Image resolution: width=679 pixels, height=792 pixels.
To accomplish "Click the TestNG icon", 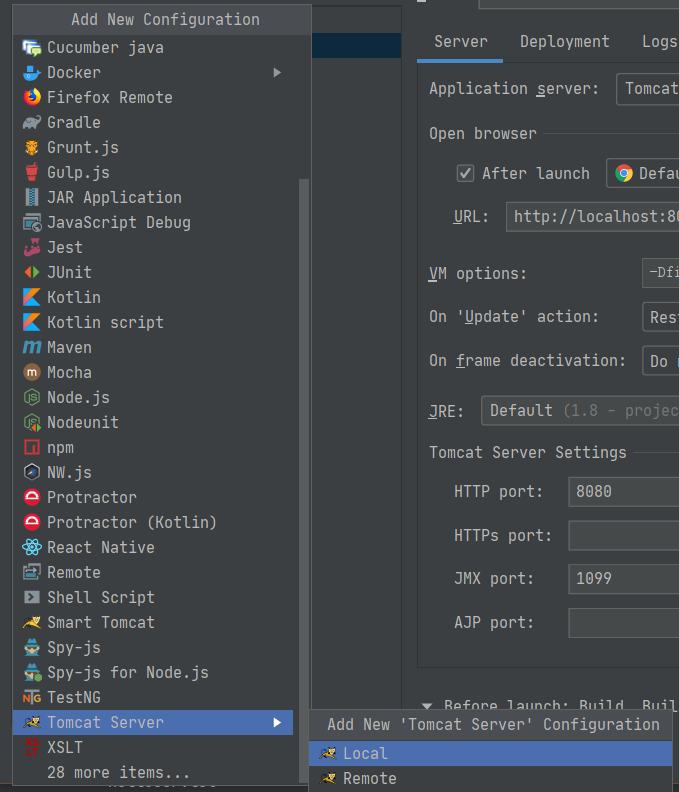I will pyautogui.click(x=31, y=698).
